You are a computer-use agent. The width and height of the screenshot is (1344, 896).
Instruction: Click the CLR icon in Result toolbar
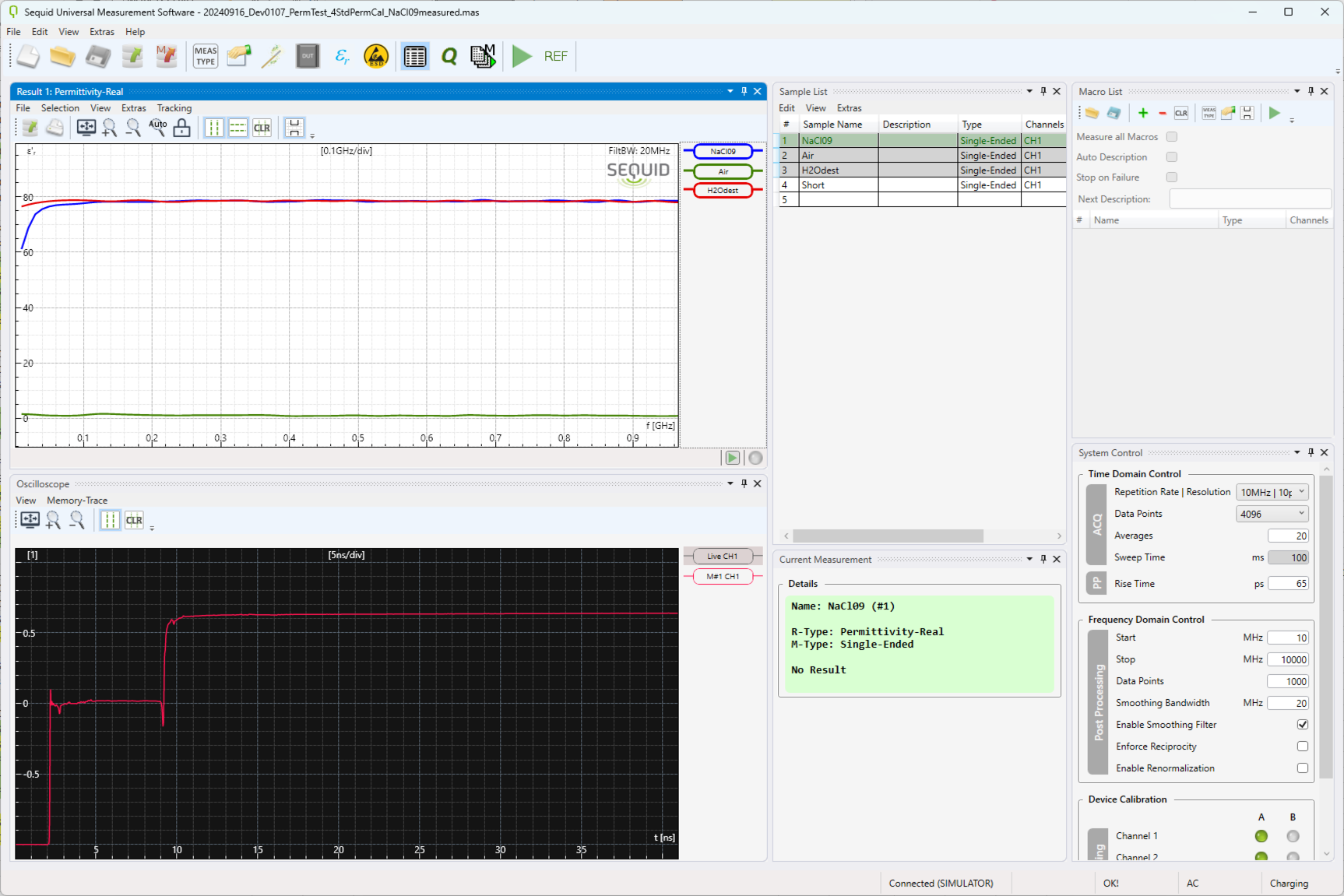click(x=262, y=128)
